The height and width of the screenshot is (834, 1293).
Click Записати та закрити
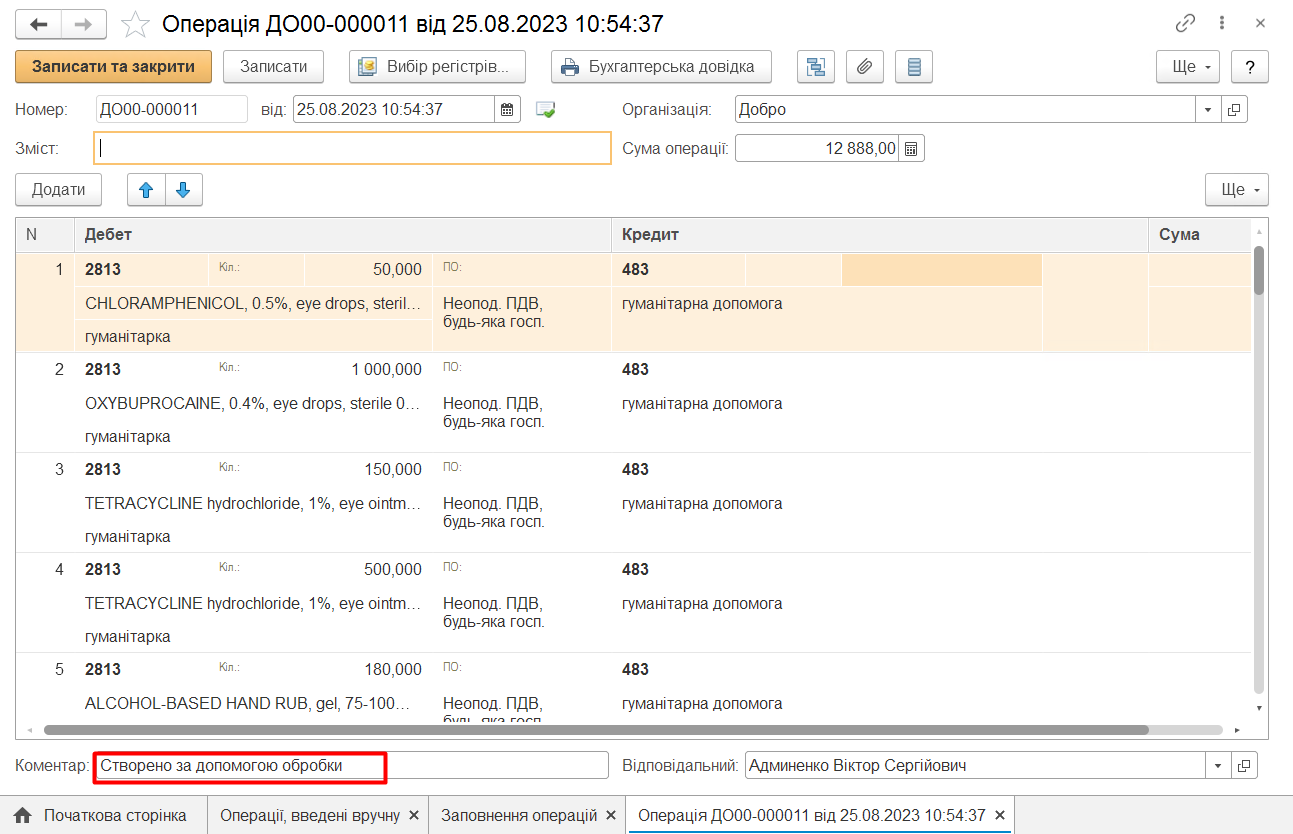pos(113,67)
